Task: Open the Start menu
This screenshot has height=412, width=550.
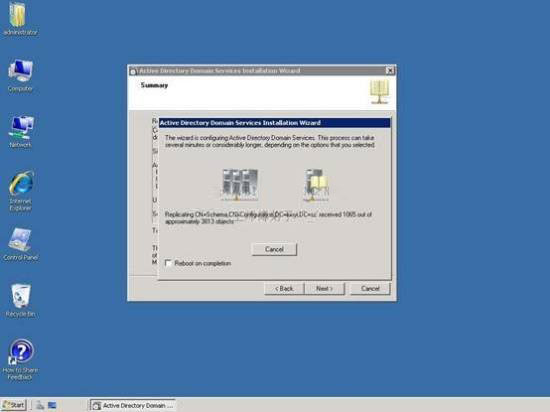Action: [14, 405]
